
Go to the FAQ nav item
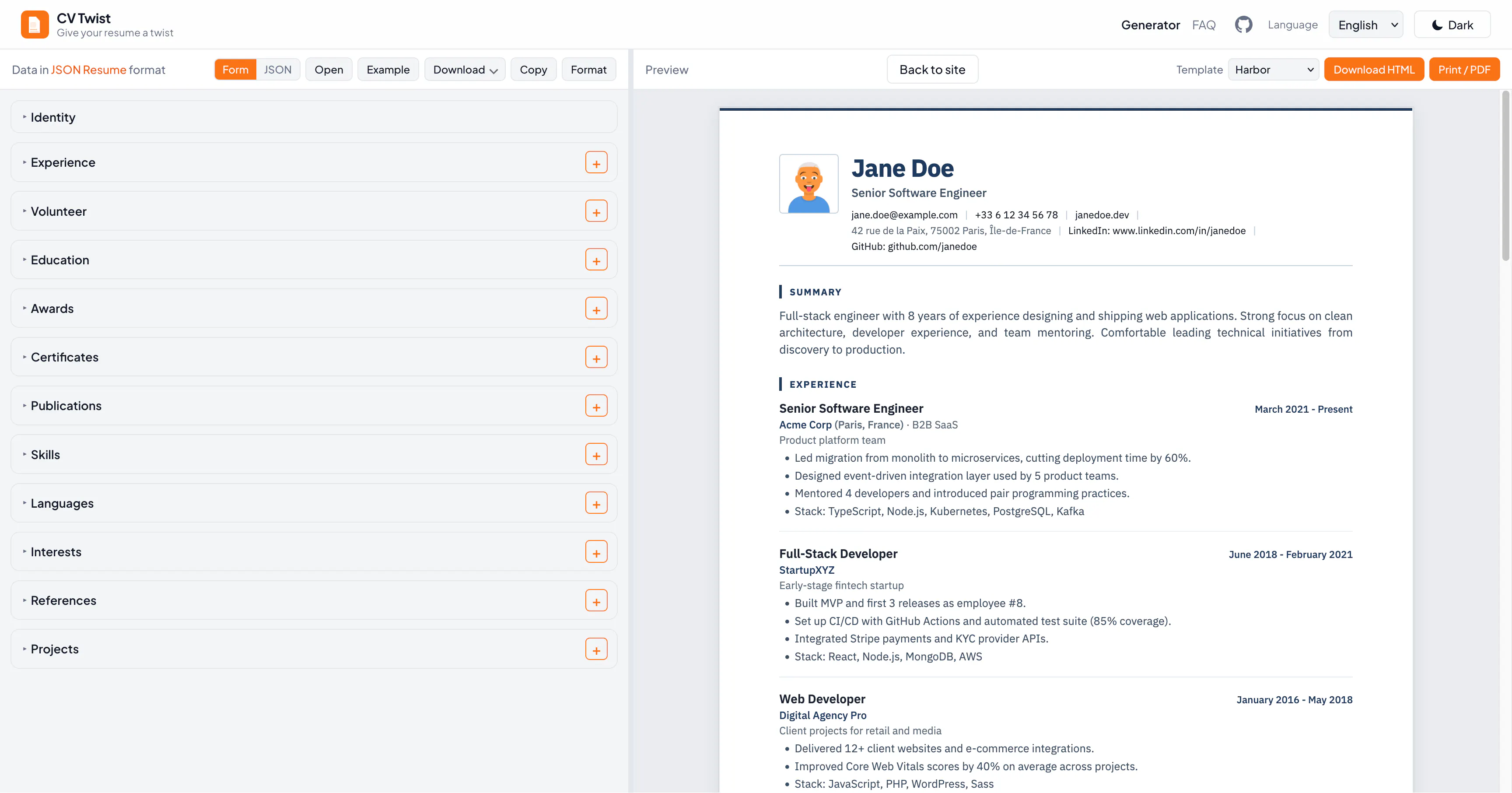tap(1203, 25)
